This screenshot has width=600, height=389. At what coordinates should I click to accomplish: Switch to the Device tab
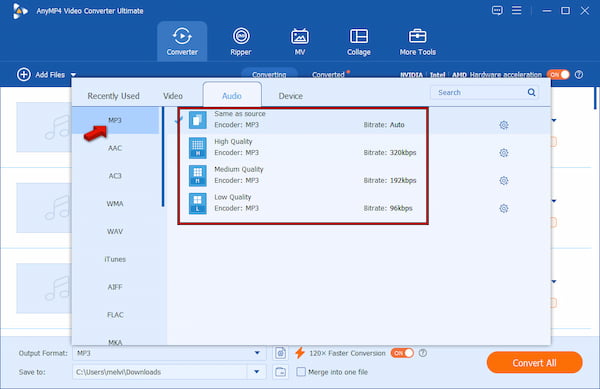click(290, 96)
